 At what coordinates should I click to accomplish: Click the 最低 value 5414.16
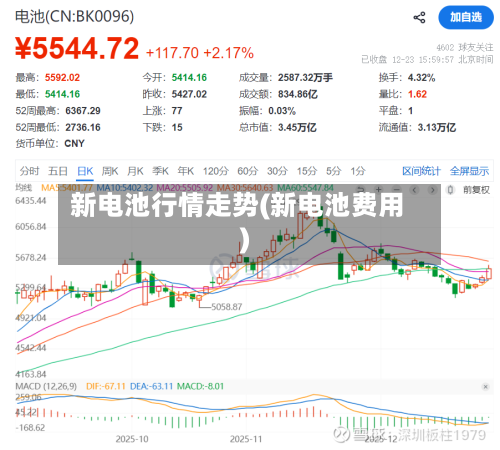pos(62,94)
